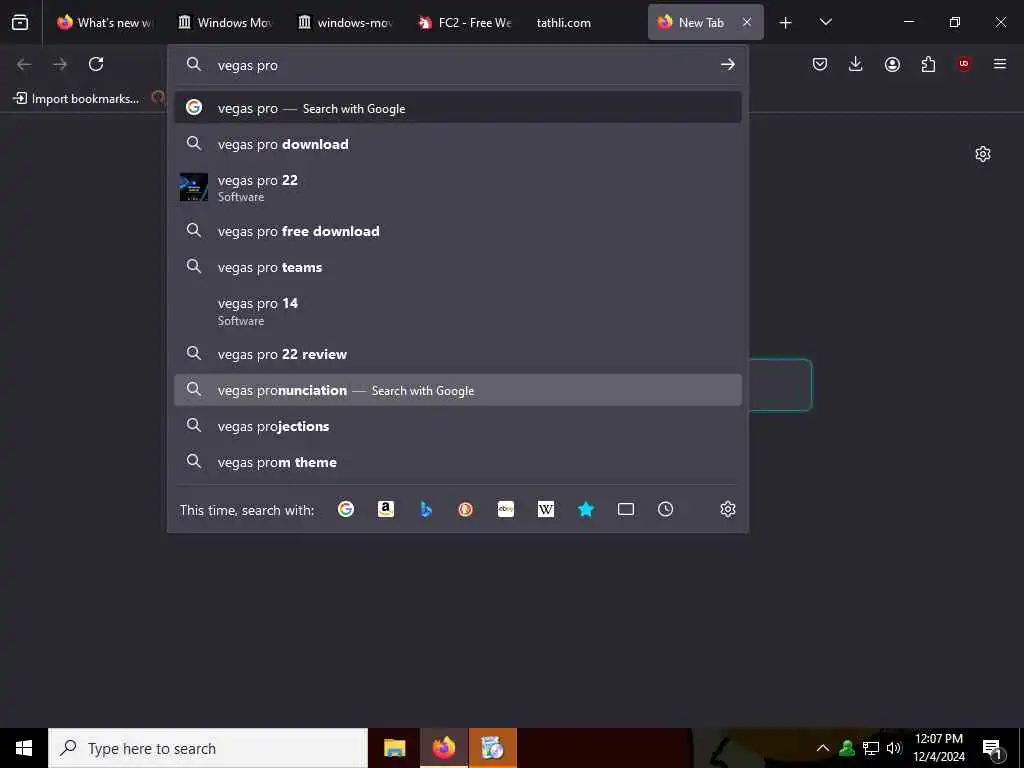Switch to the windows-mov tab
Image resolution: width=1024 pixels, height=768 pixels.
point(345,23)
